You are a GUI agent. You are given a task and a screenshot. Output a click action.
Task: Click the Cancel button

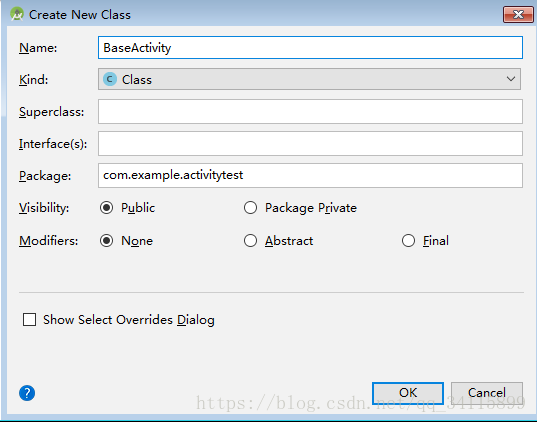(x=487, y=393)
